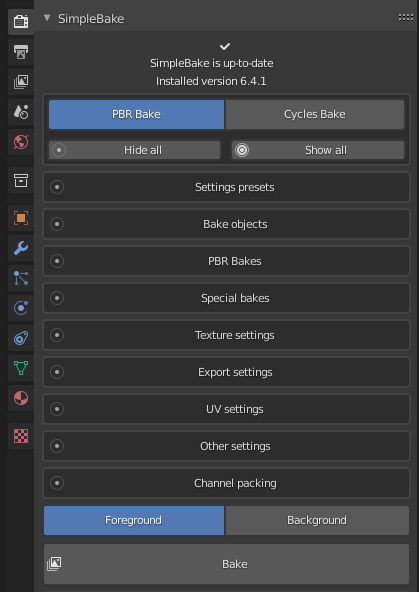Image resolution: width=419 pixels, height=592 pixels.
Task: Open the Scene properties icon
Action: click(21, 112)
